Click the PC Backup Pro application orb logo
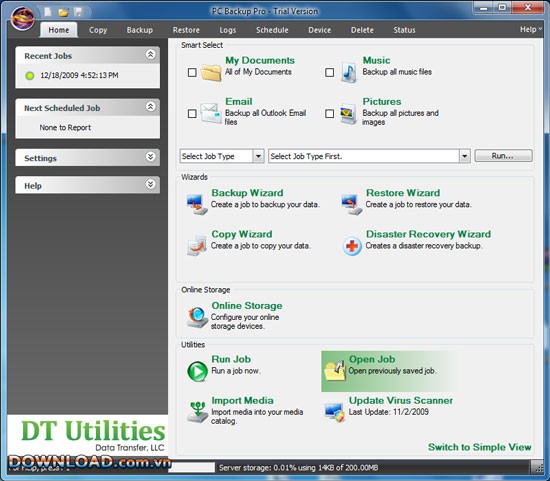 tap(23, 19)
